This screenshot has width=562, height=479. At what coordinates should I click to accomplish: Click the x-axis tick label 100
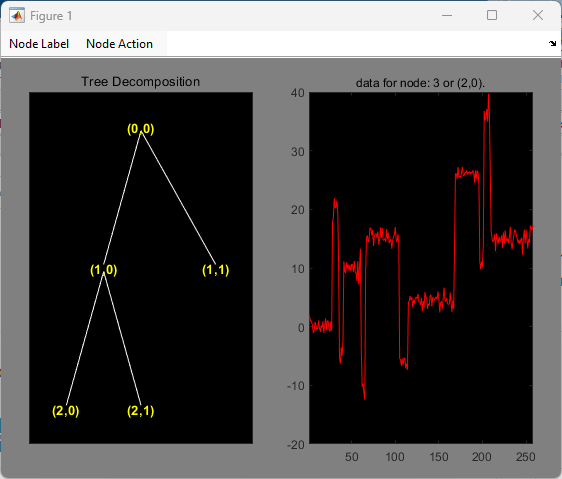pyautogui.click(x=395, y=457)
